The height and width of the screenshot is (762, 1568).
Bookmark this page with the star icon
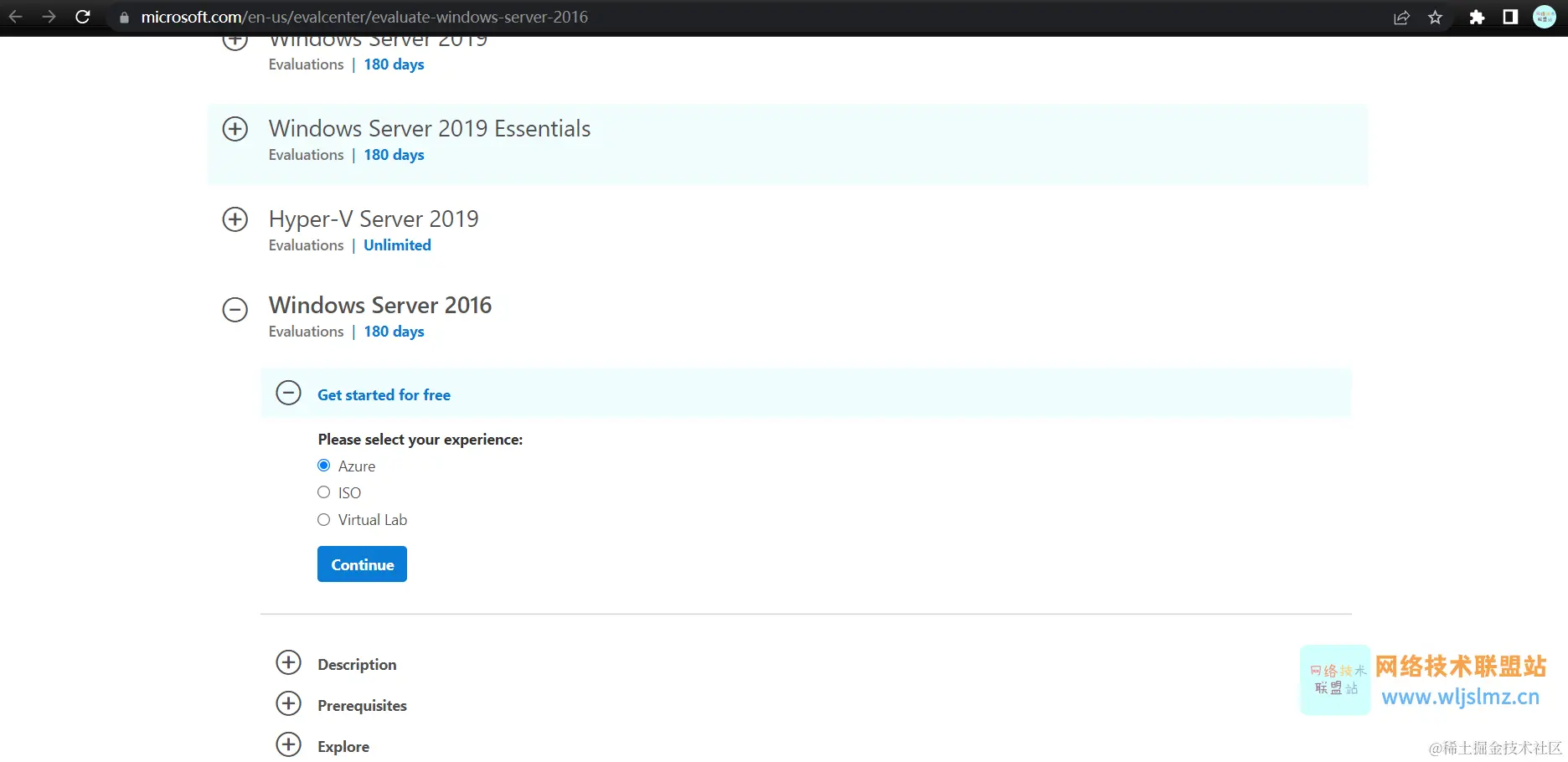[x=1436, y=18]
